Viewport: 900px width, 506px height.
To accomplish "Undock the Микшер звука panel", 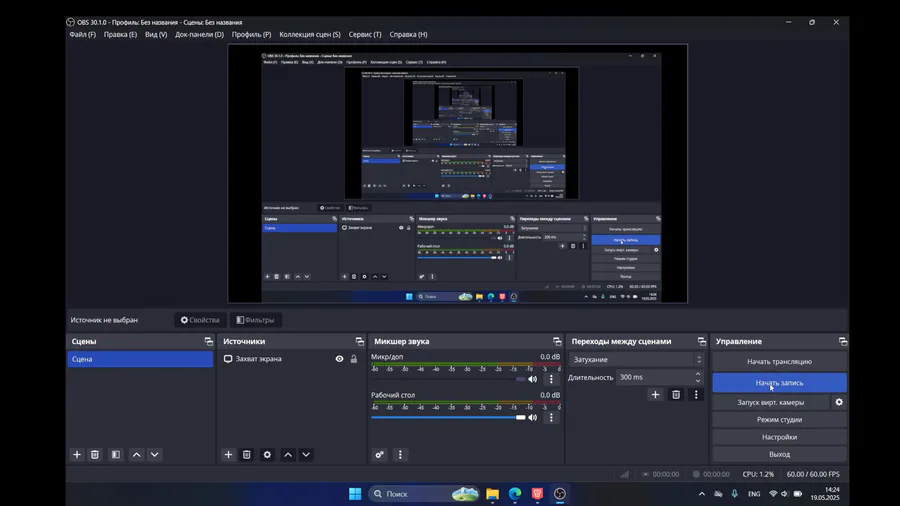I will (x=557, y=341).
